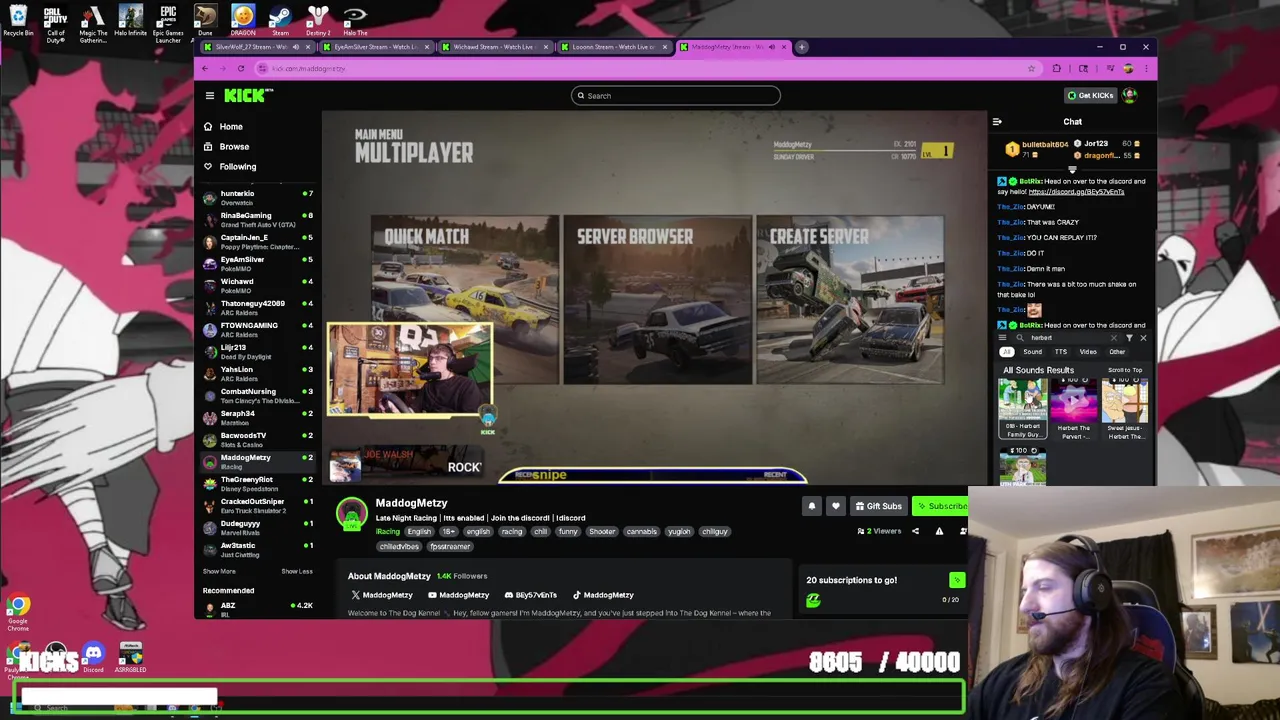The width and height of the screenshot is (1280, 720).
Task: Click the Subscribe button
Action: click(x=942, y=506)
